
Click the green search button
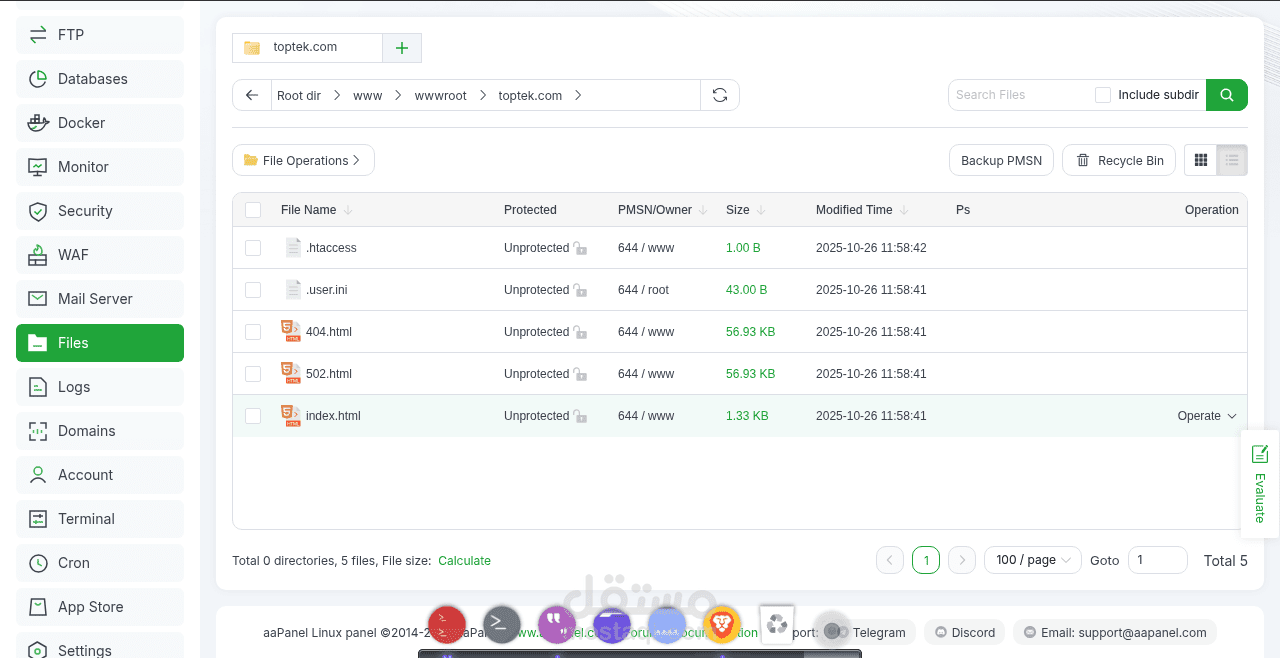point(1227,95)
